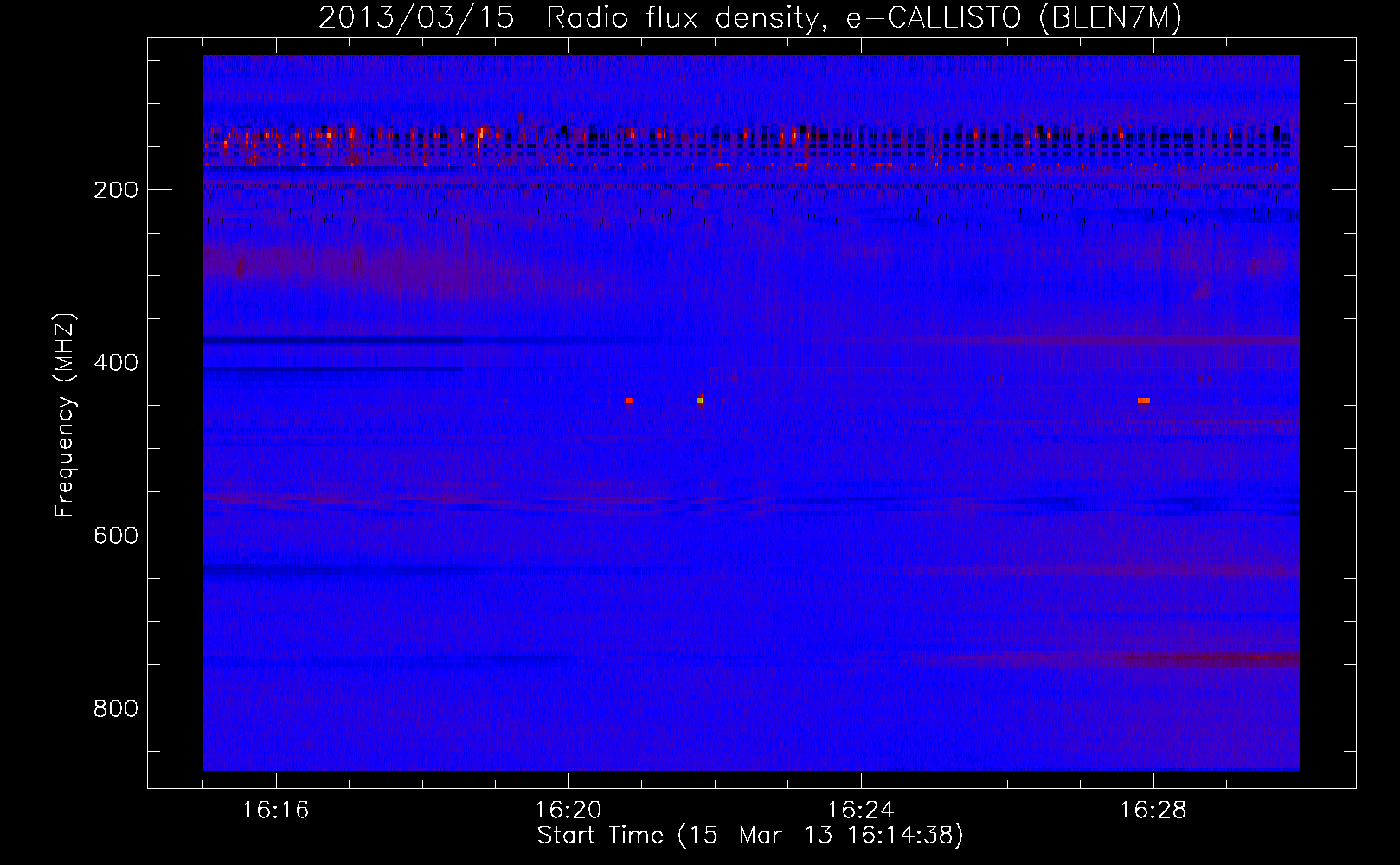The width and height of the screenshot is (1400, 865).
Task: Click the yellow-red spot near 16:22
Action: (699, 400)
